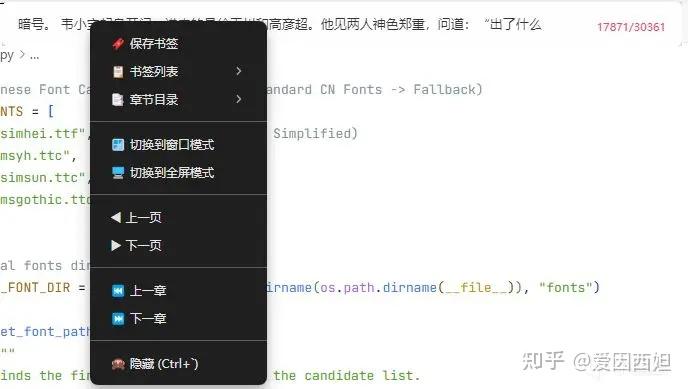Open the breadcrumb ellipsis after py
This screenshot has width=688, height=389.
point(34,55)
